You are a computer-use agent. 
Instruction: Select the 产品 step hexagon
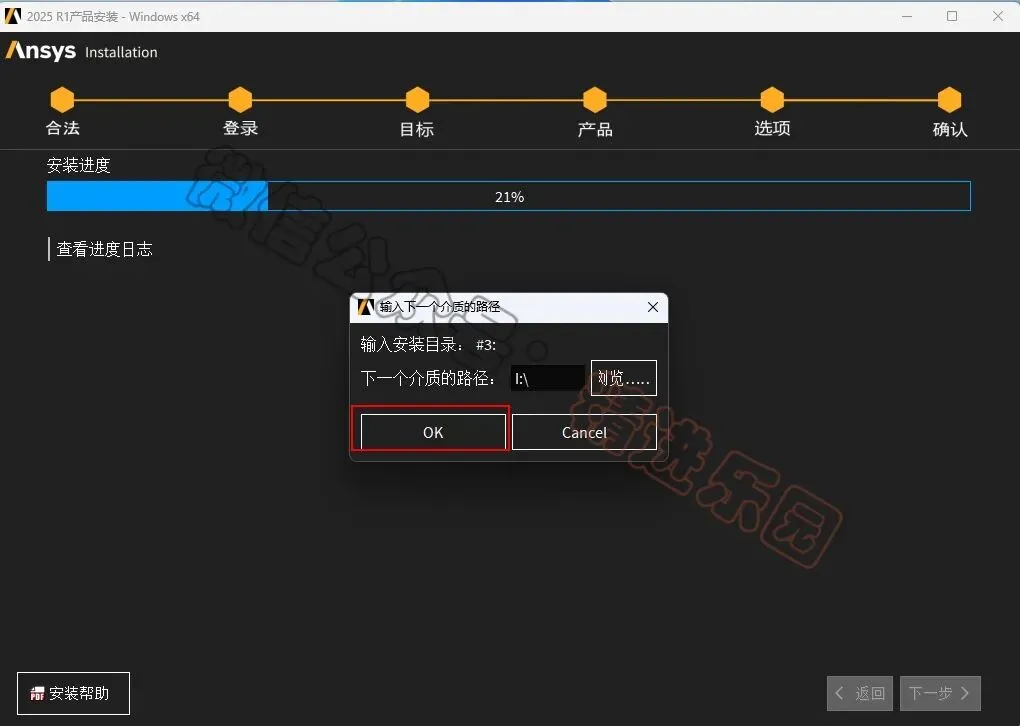(x=595, y=100)
